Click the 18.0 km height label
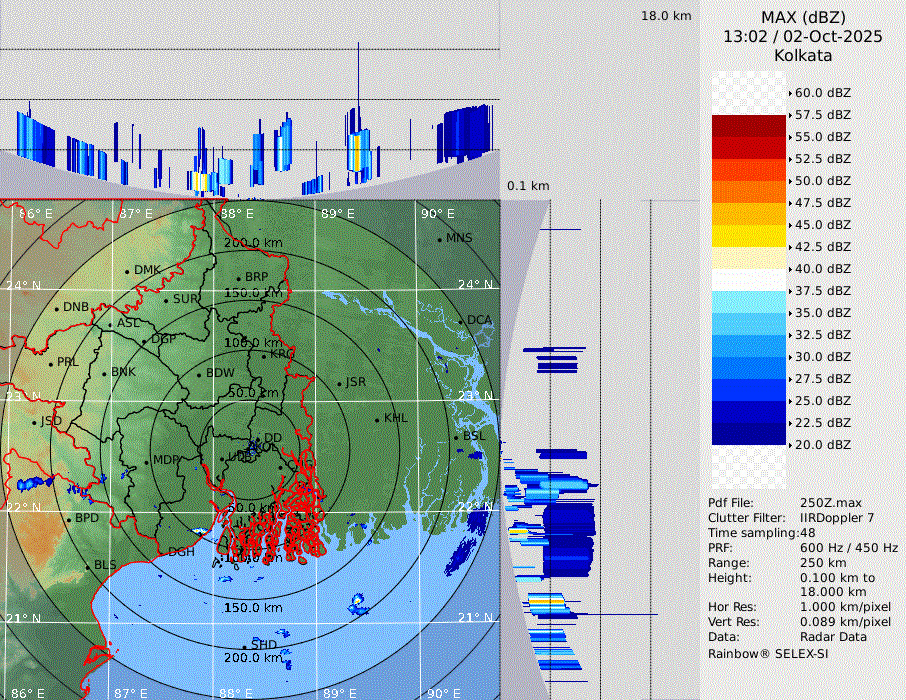Viewport: 906px width, 700px height. click(666, 16)
